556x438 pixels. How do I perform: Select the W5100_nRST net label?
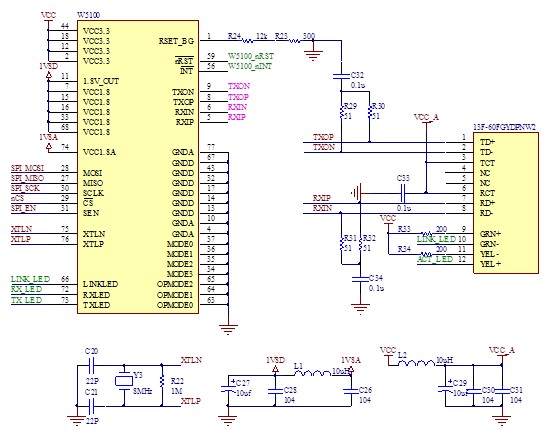pos(251,56)
